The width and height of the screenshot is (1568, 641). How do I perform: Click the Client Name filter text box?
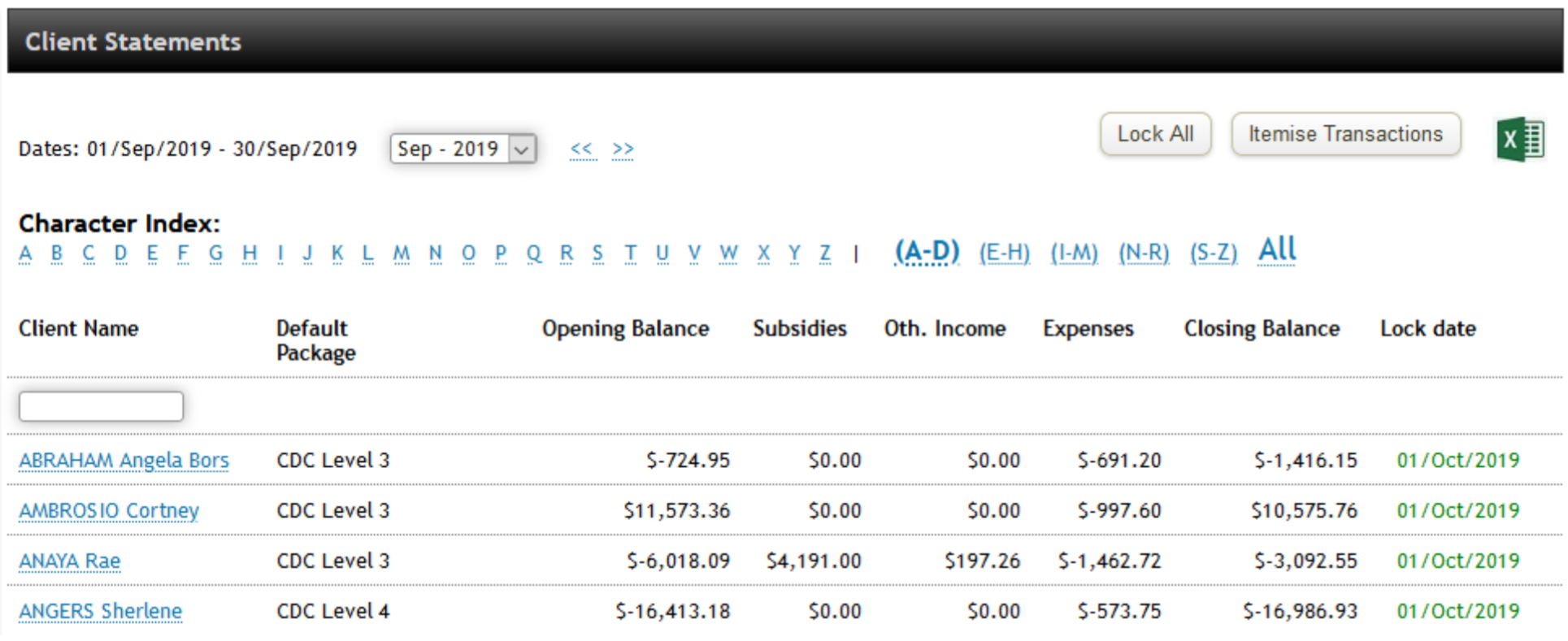(101, 406)
